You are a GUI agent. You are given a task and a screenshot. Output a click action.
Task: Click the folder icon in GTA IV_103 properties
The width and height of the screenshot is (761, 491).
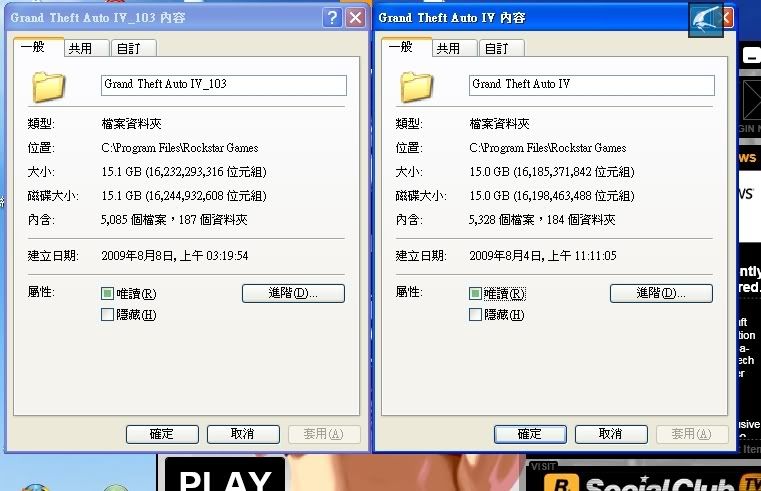click(x=48, y=86)
